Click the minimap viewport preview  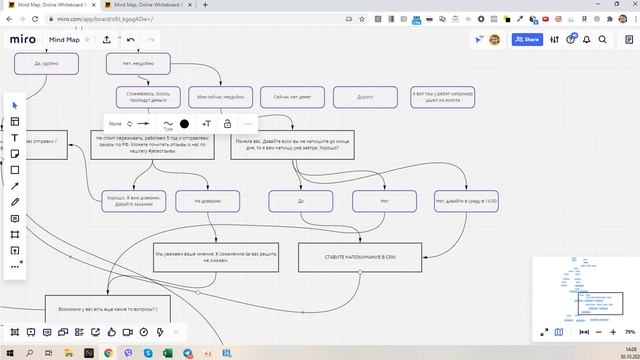coord(600,304)
